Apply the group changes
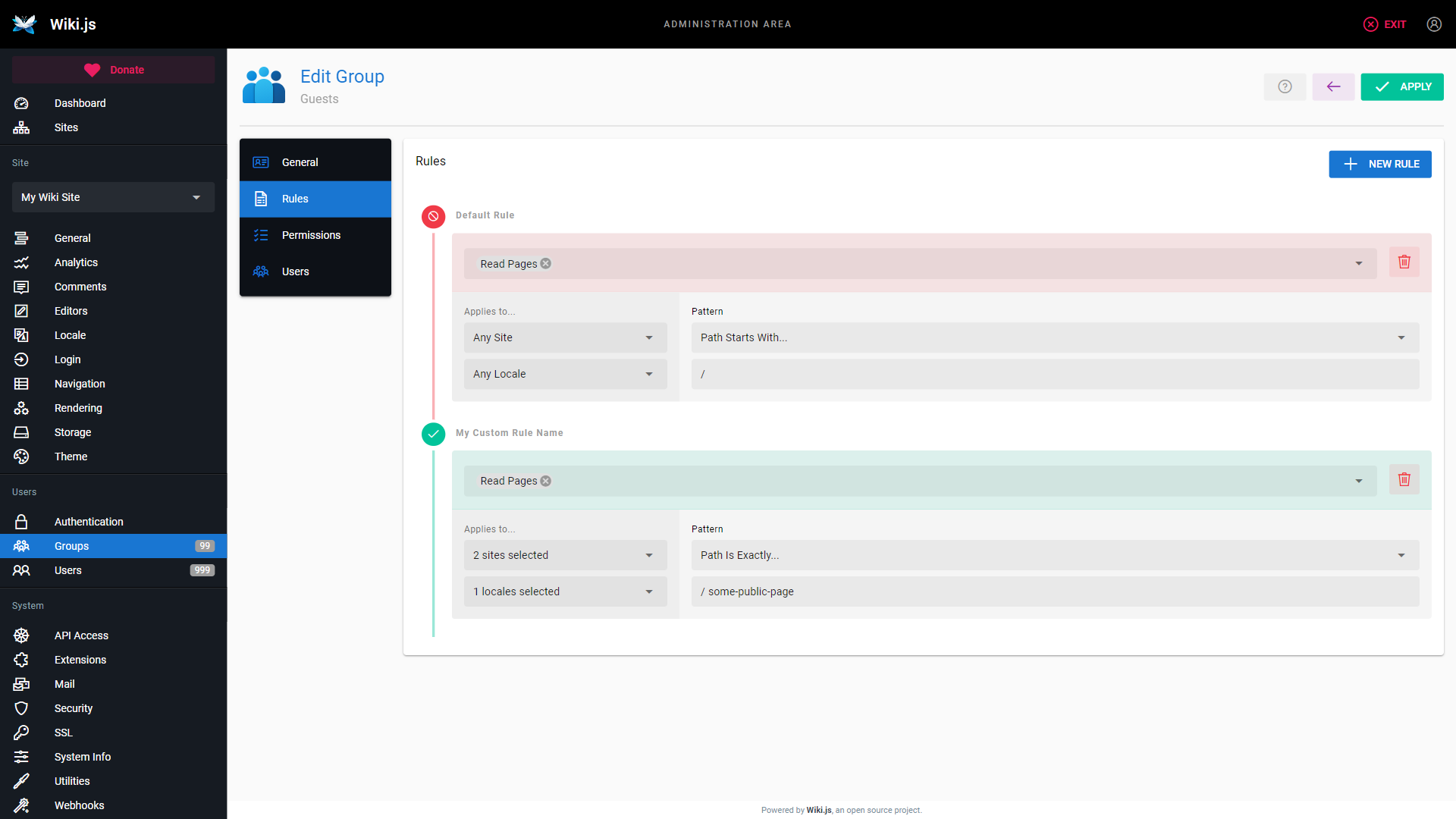This screenshot has width=1456, height=819. pyautogui.click(x=1401, y=86)
